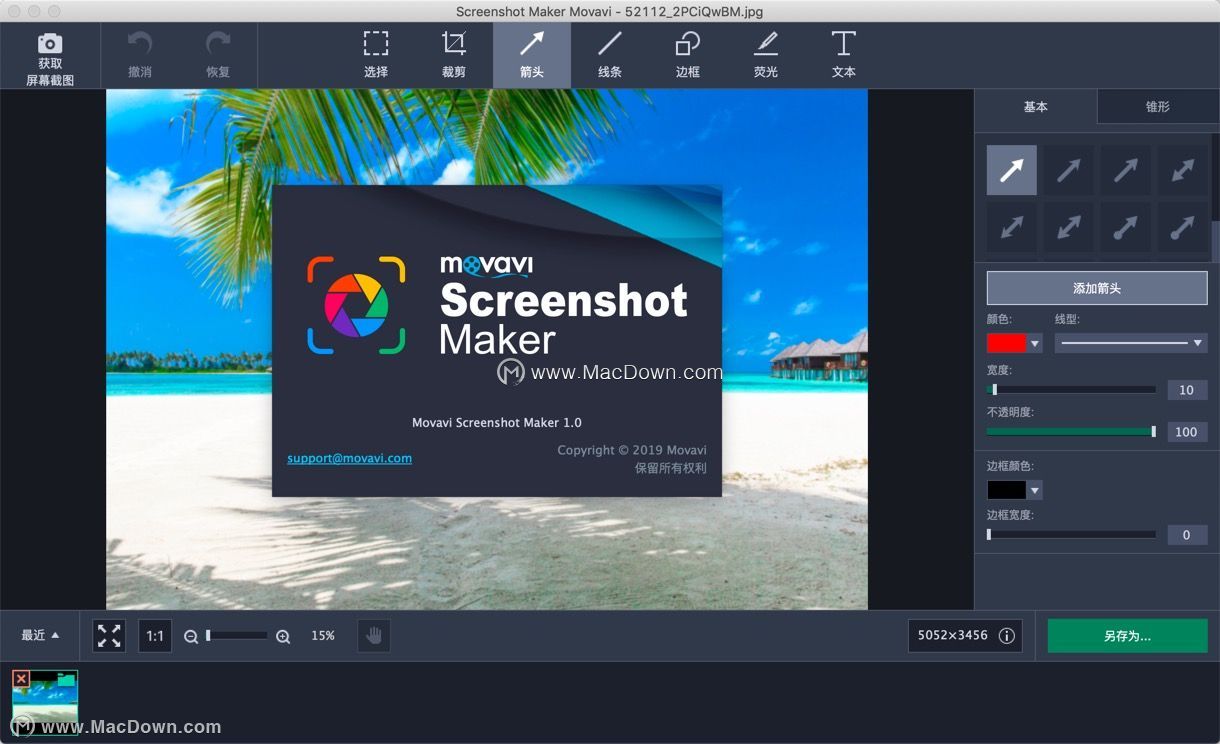Choose the fourth arrow style in top row
This screenshot has height=744, width=1220.
[x=1183, y=170]
